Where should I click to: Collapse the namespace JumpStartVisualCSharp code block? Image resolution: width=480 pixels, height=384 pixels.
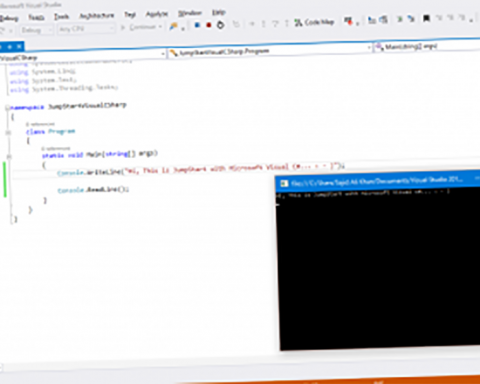(7, 108)
